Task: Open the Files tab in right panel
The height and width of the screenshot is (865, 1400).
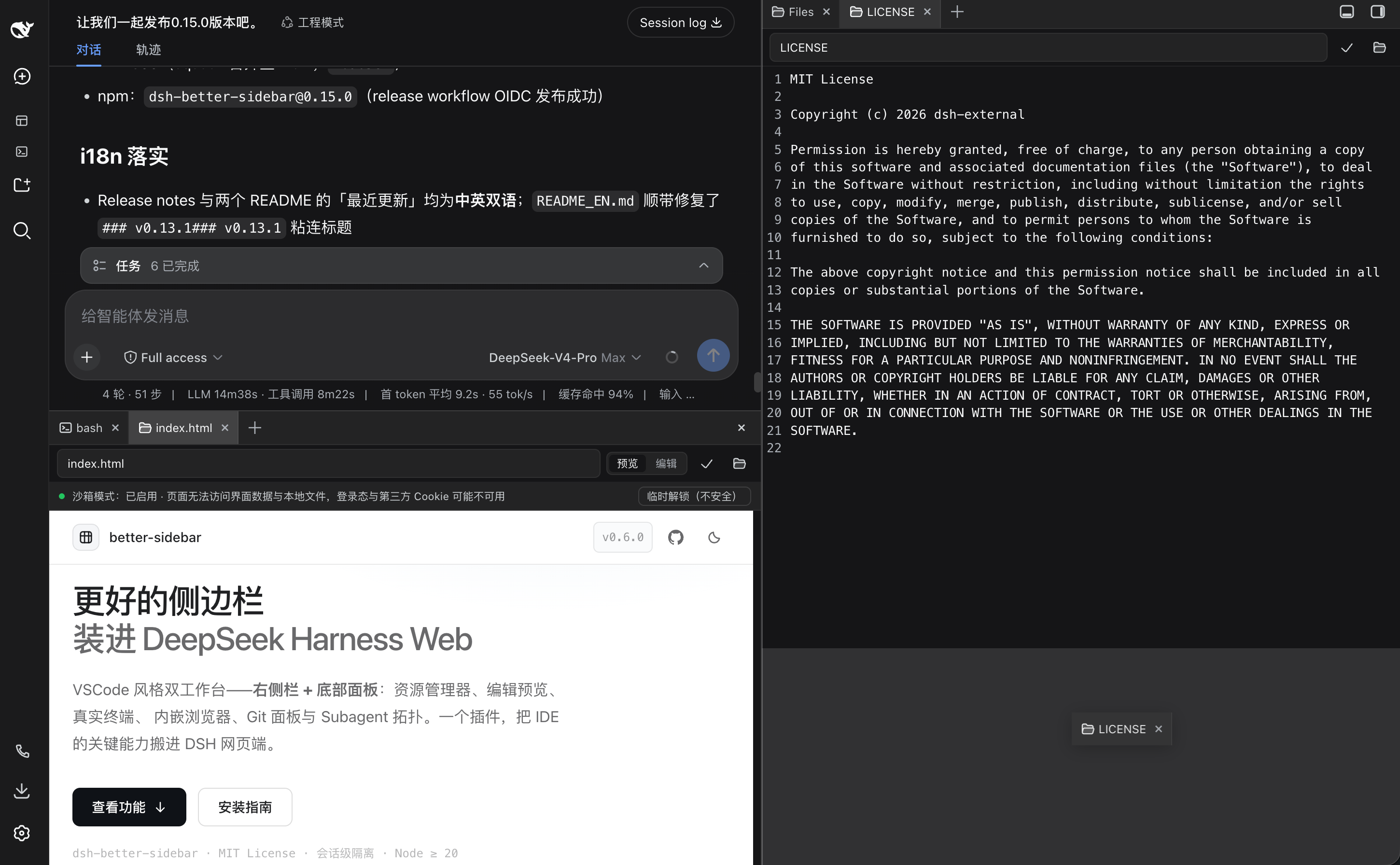Action: coord(800,12)
